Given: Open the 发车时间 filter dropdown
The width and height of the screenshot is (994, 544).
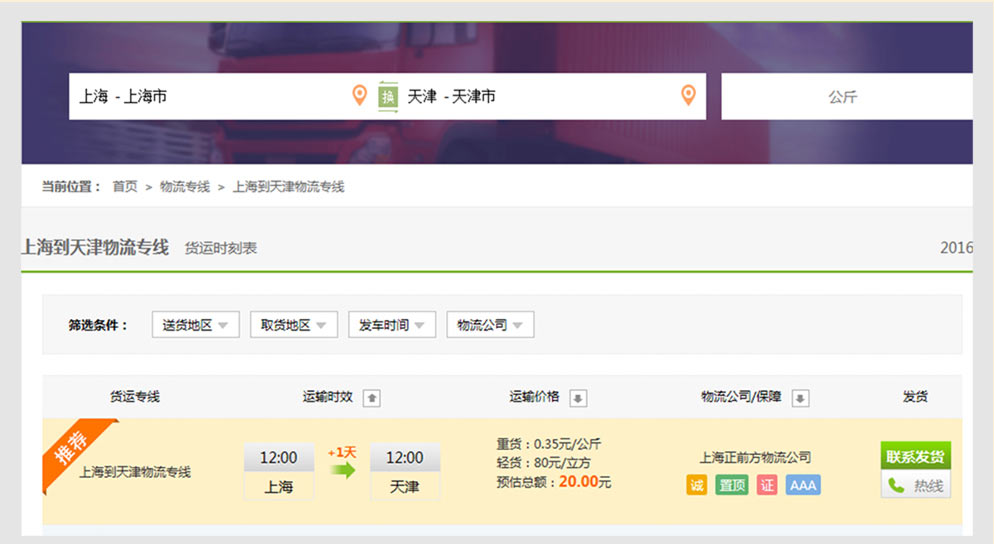Looking at the screenshot, I should [x=392, y=325].
